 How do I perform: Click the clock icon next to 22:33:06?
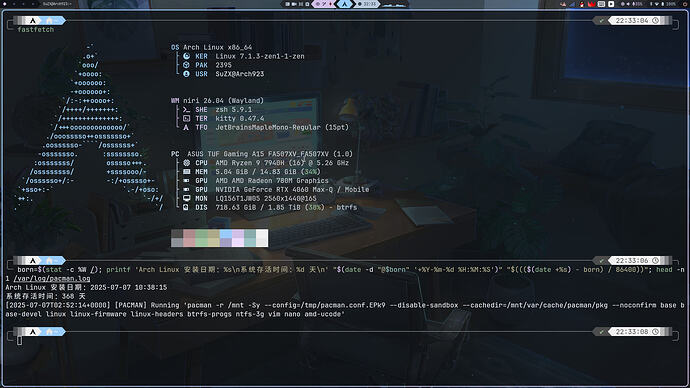(x=655, y=260)
